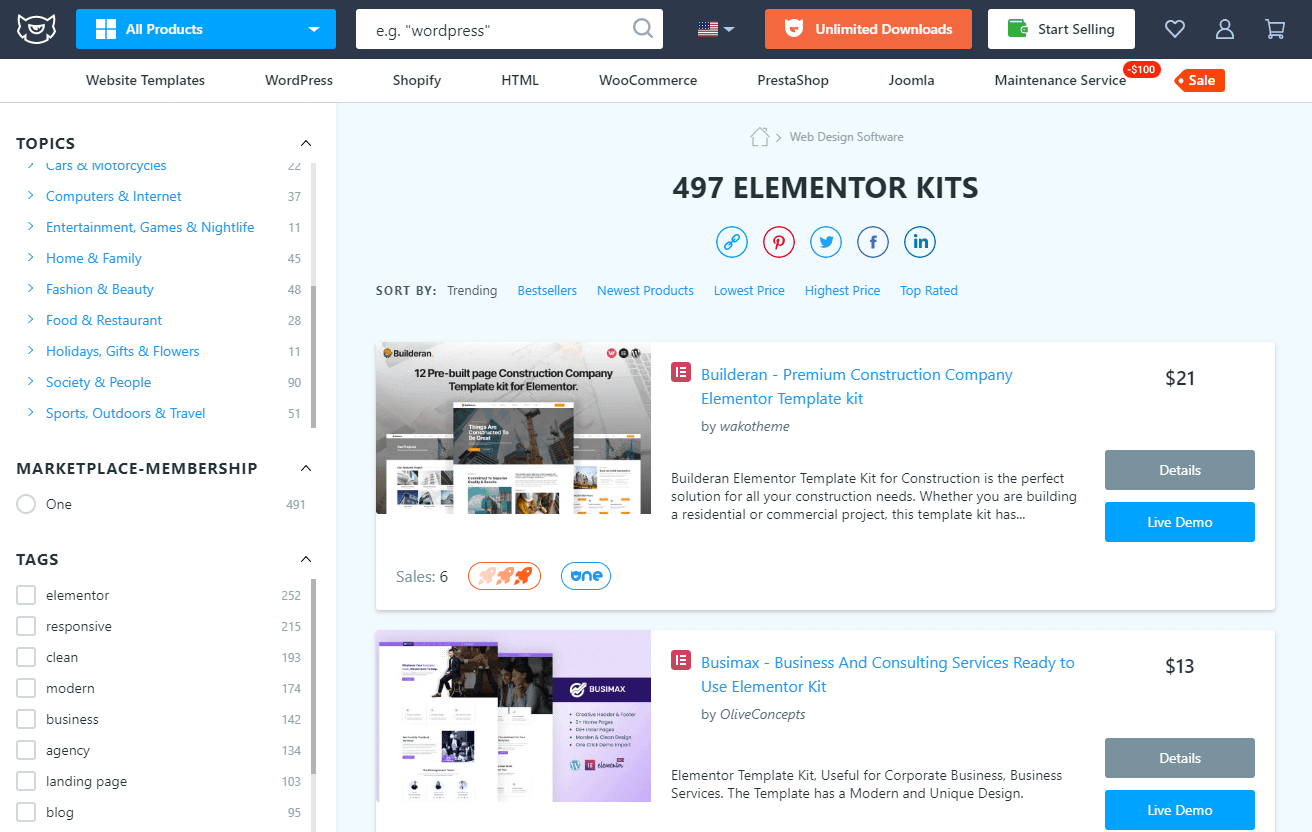Screen dimensions: 1312x832
Task: Select the One membership radio button
Action: [26, 504]
